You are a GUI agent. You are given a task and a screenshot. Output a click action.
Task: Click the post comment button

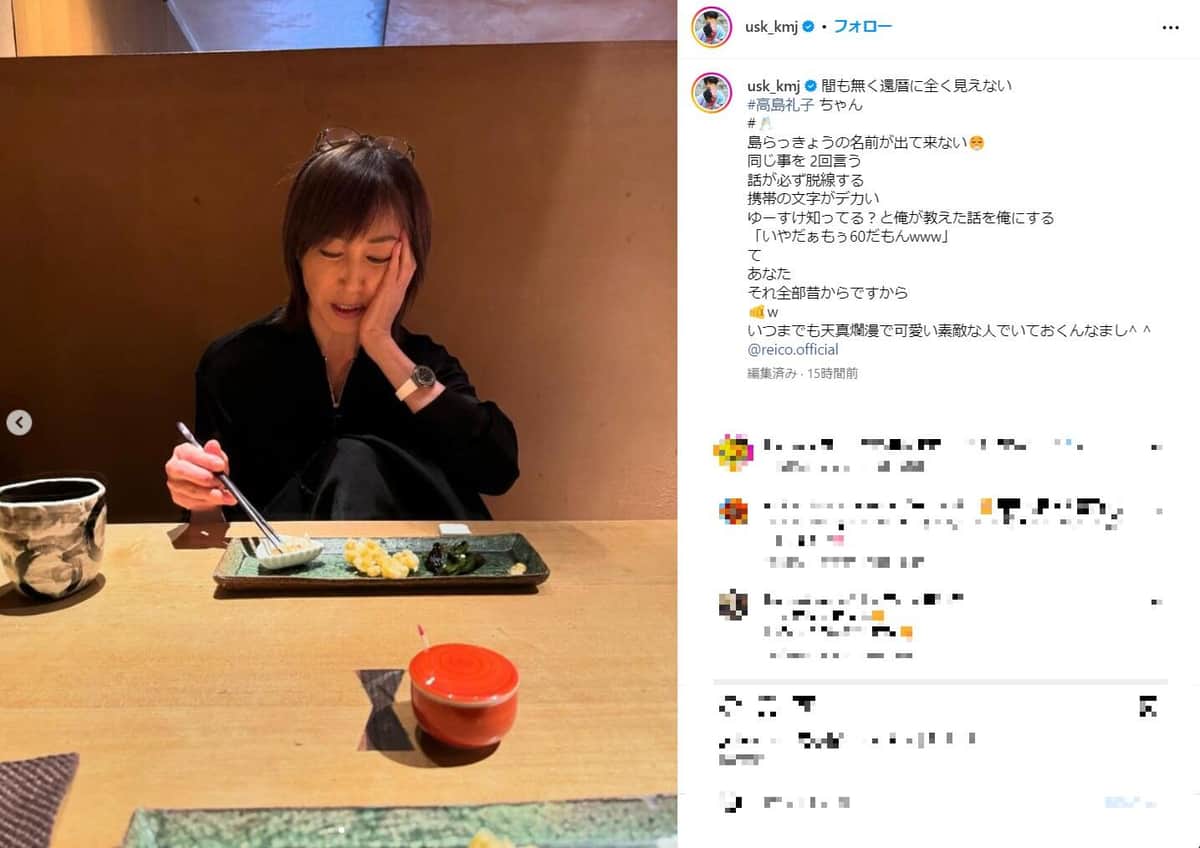click(x=1133, y=802)
